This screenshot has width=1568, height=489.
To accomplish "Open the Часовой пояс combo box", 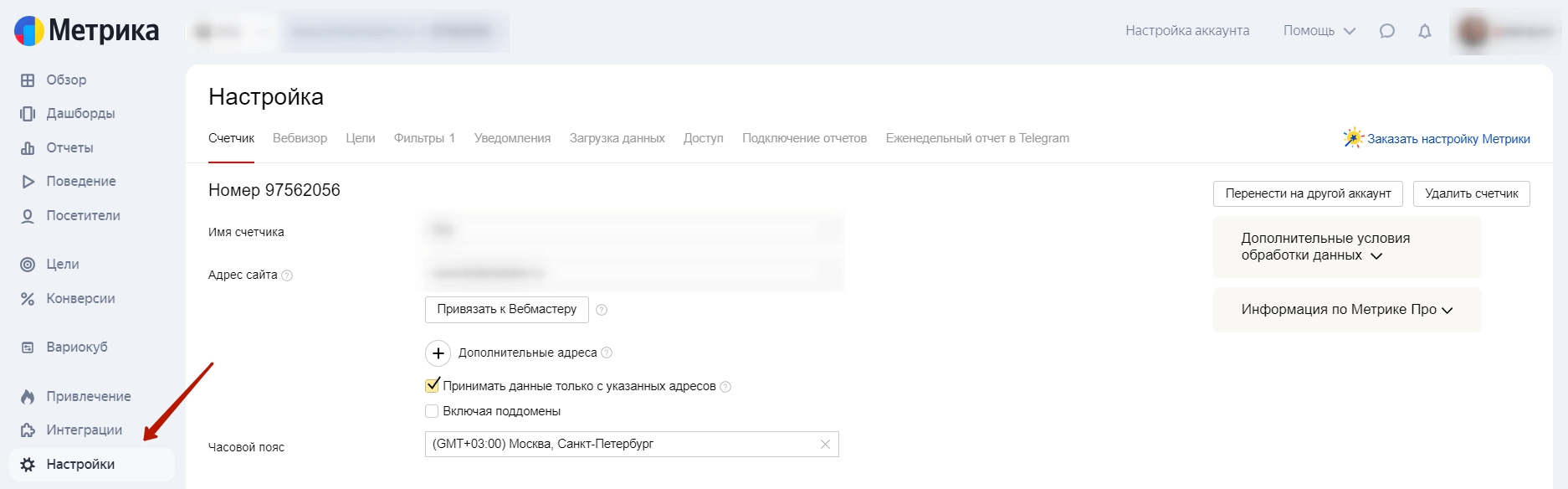I will click(x=632, y=445).
